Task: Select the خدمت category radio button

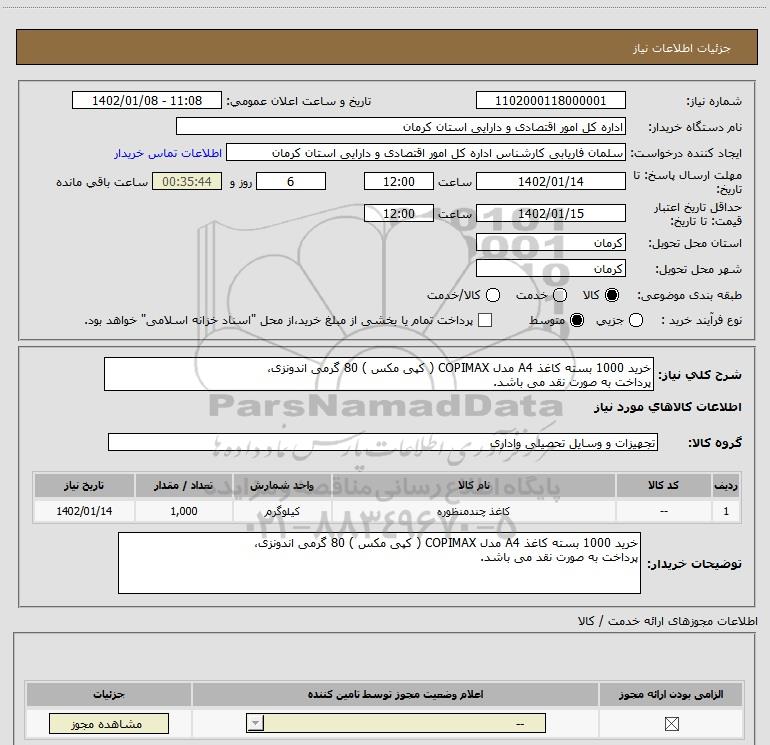Action: pyautogui.click(x=560, y=295)
